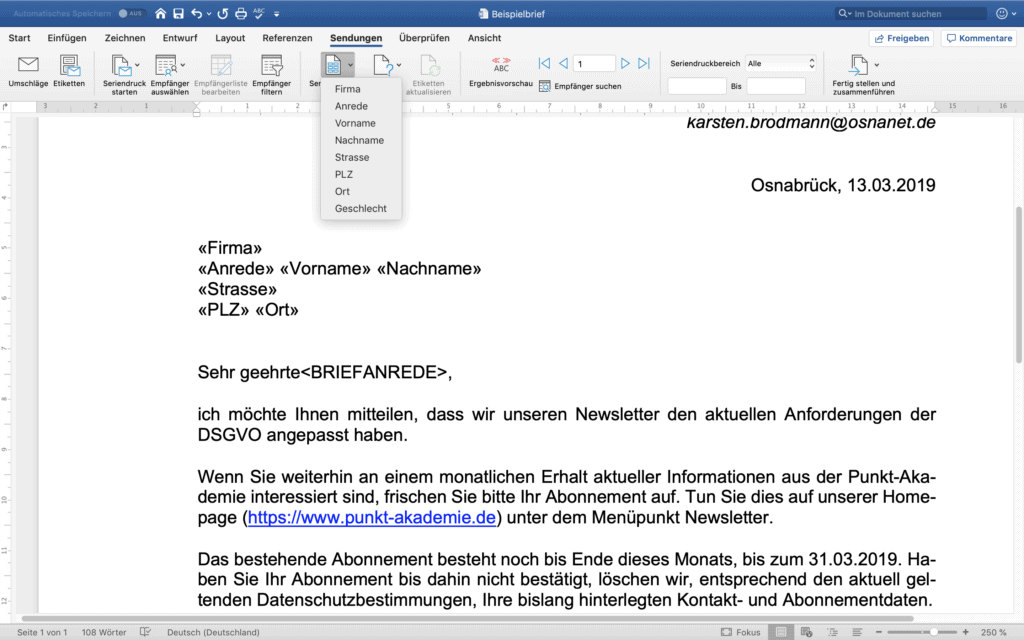Open the Ansicht tab
The image size is (1024, 640).
coord(484,38)
